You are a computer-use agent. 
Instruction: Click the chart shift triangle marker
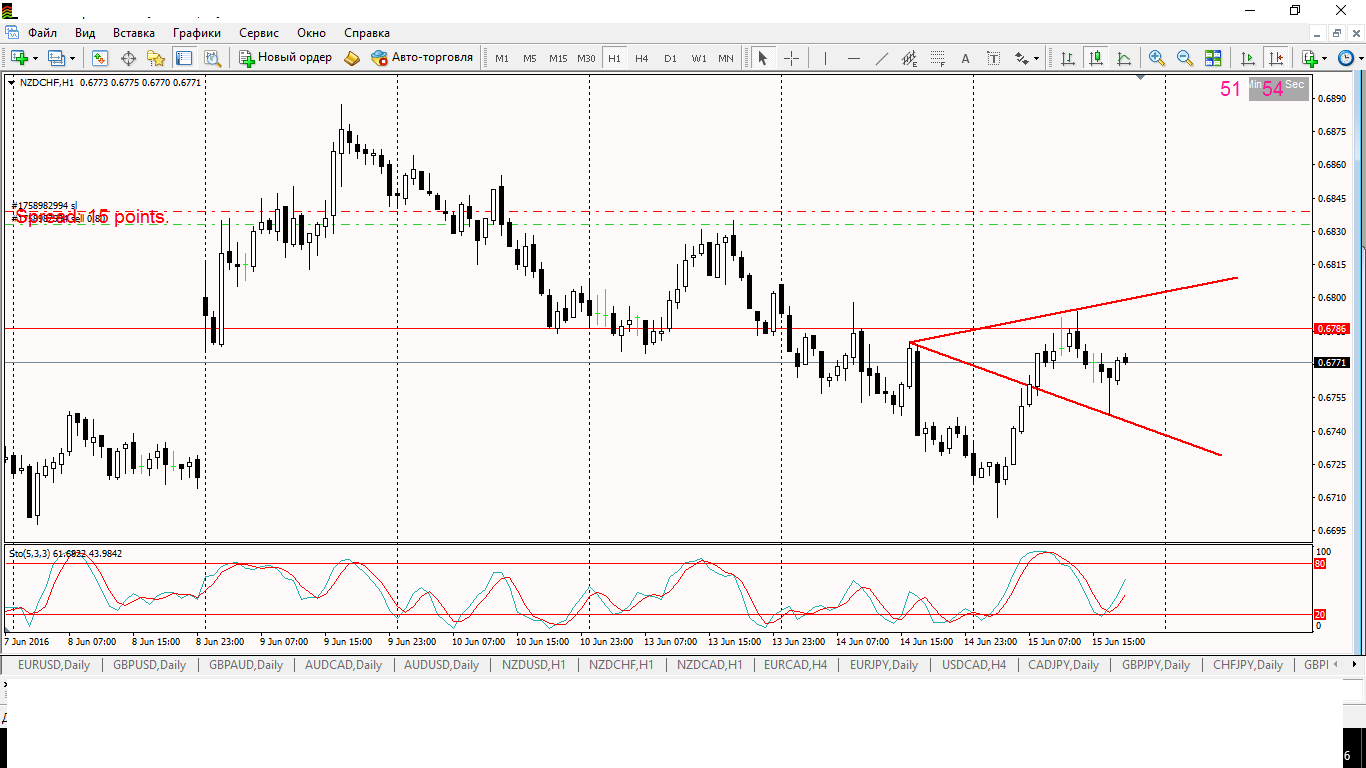(x=1141, y=77)
